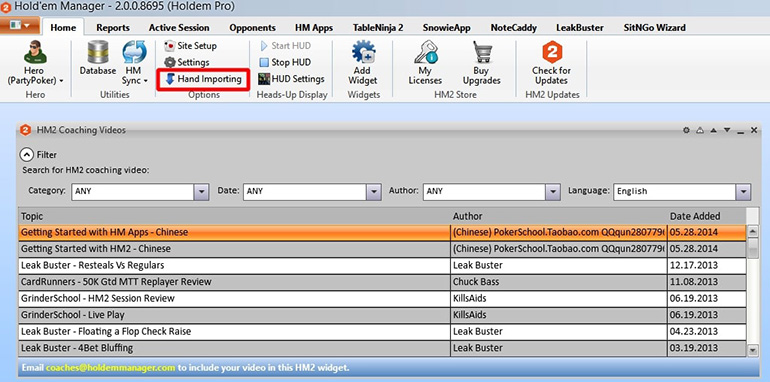
Task: Switch to the Reports tab
Action: pyautogui.click(x=113, y=27)
